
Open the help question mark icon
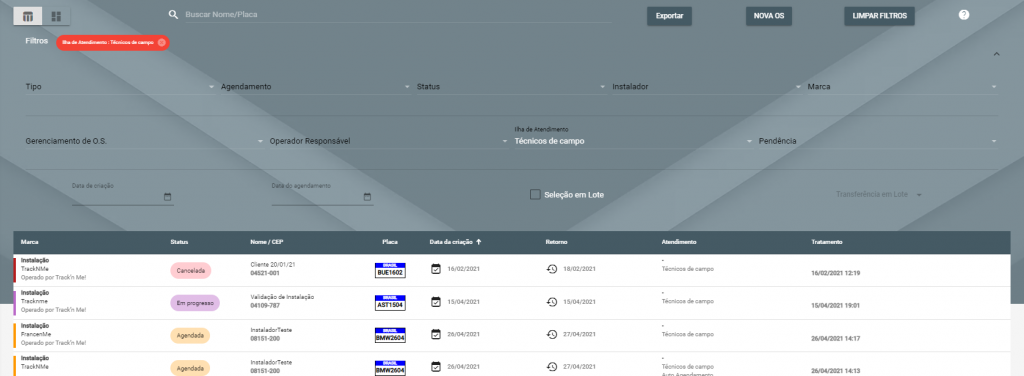coord(964,15)
